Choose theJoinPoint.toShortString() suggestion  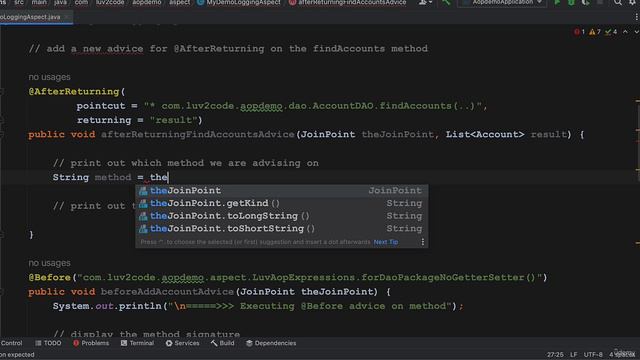tap(282, 229)
